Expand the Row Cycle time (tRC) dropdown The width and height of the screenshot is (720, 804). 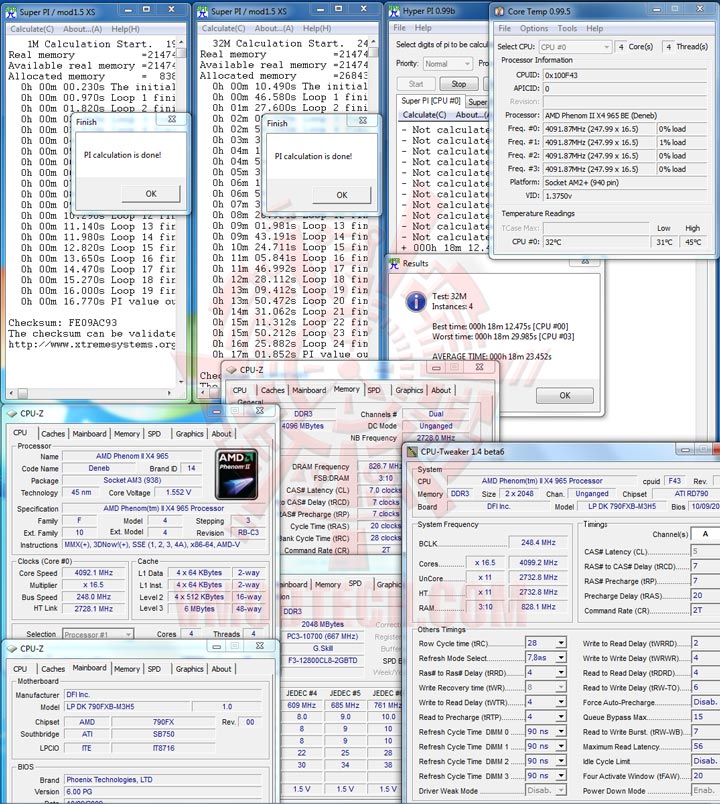coord(561,643)
